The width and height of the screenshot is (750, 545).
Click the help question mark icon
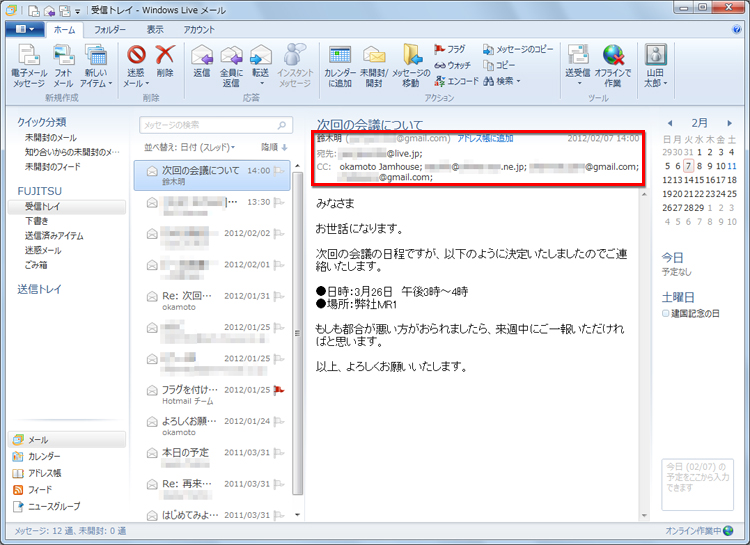click(x=737, y=30)
